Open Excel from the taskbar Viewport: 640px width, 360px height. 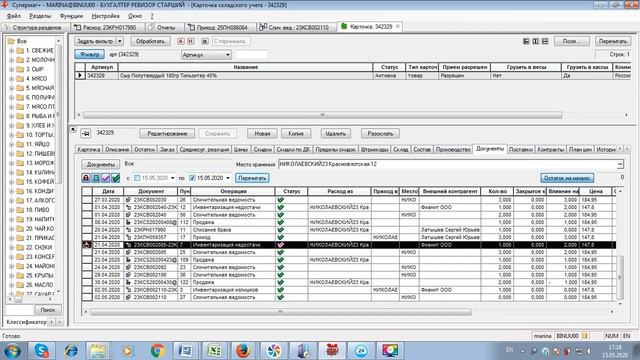214,351
